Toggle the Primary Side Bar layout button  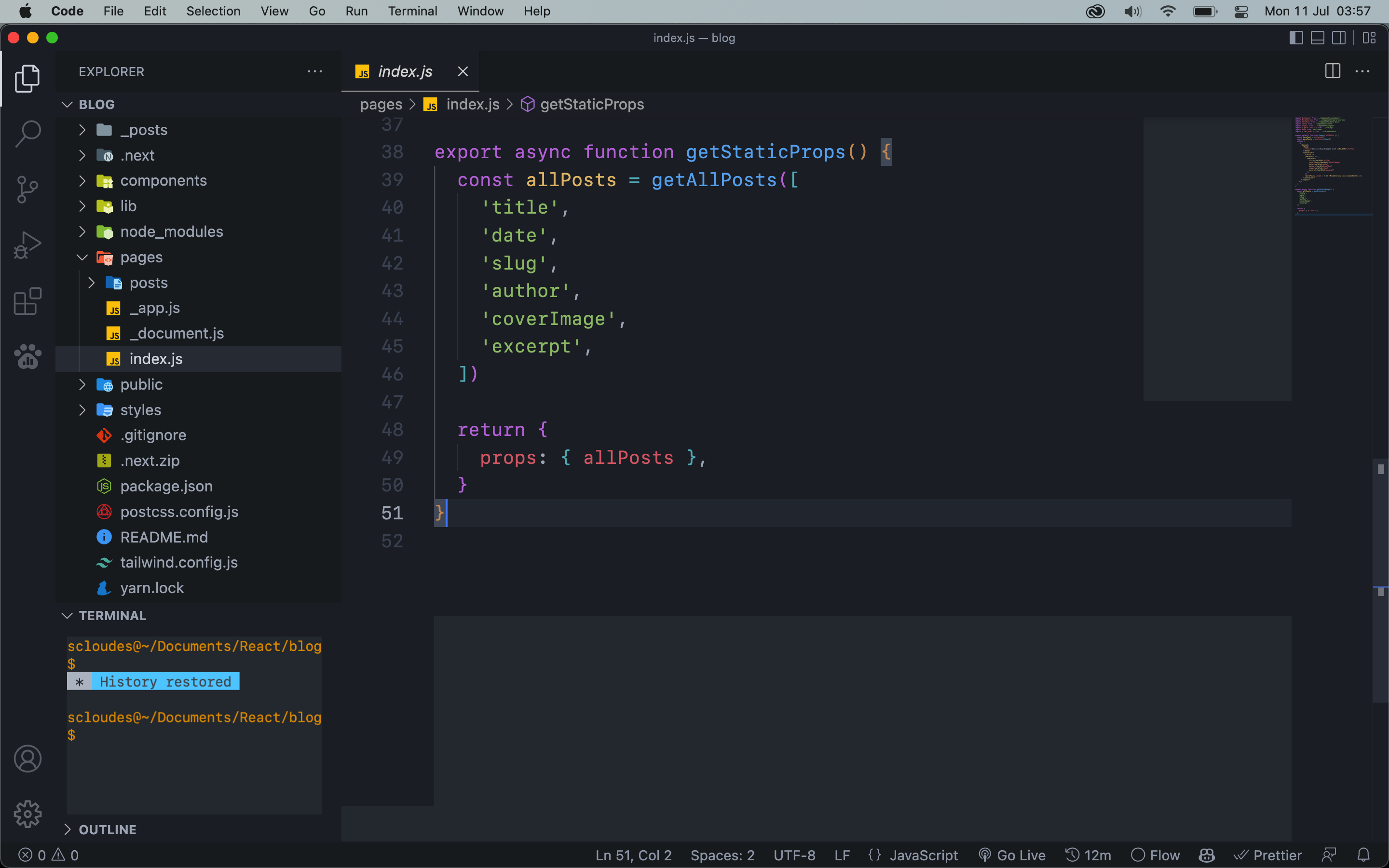pos(1295,38)
